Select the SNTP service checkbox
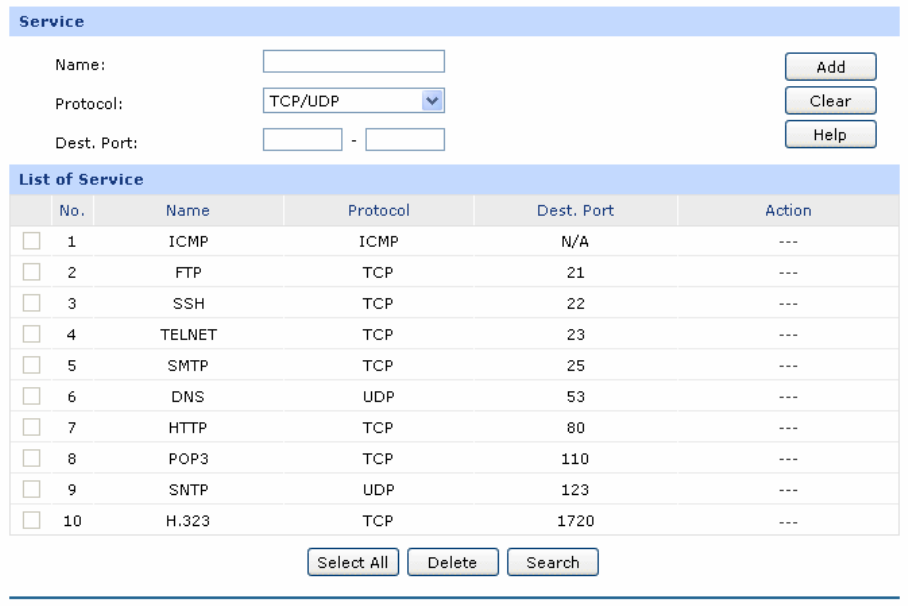Screen dimensions: 908x606 [x=31, y=489]
